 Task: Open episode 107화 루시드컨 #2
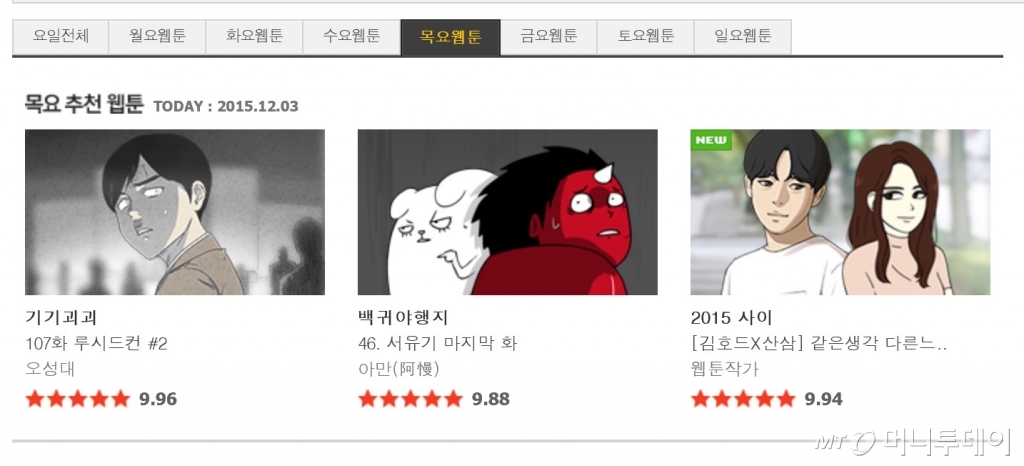96,343
